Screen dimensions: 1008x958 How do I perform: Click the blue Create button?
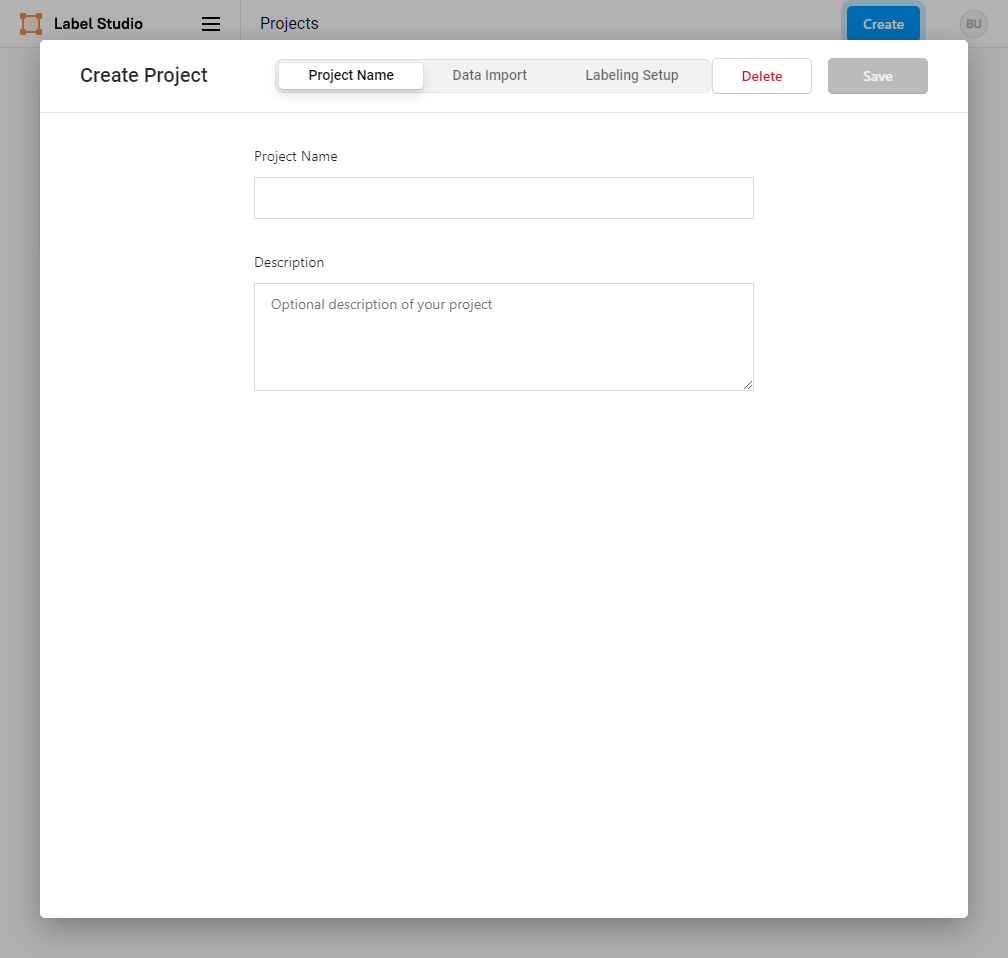(x=883, y=24)
